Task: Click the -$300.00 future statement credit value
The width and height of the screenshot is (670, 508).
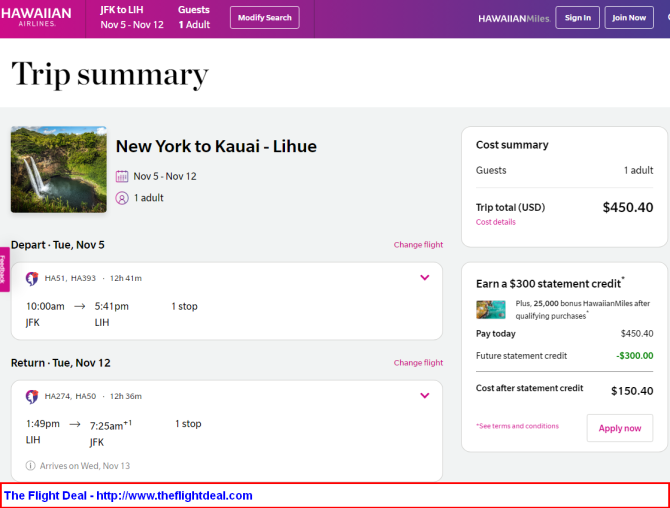Action: click(x=635, y=355)
